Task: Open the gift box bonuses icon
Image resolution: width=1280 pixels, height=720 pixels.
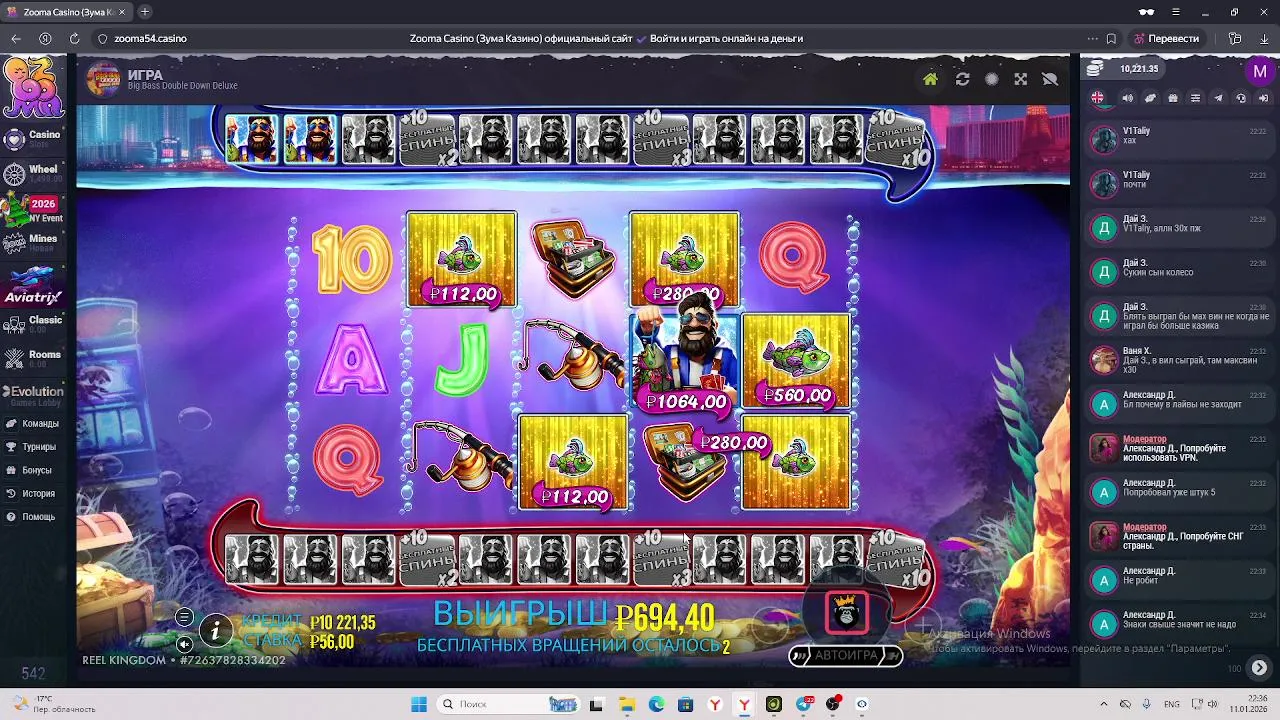Action: click(1173, 98)
